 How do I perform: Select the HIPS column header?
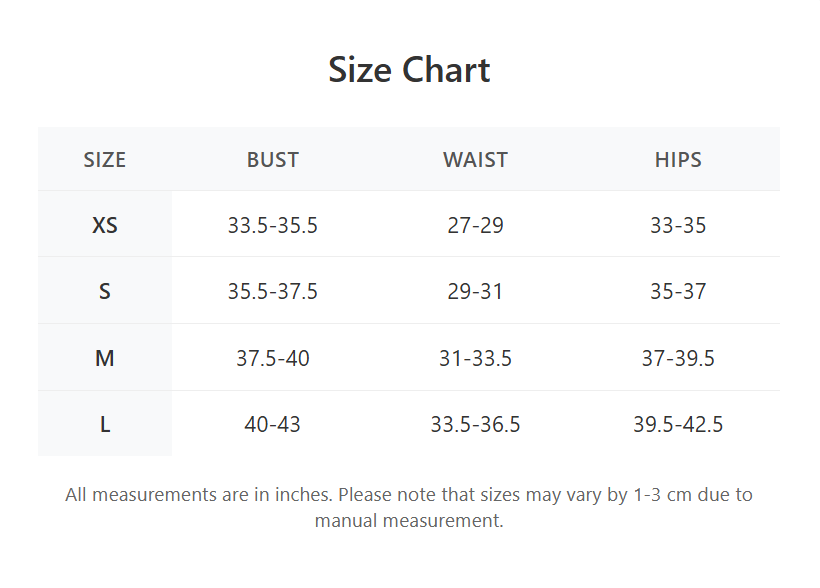[x=678, y=160]
